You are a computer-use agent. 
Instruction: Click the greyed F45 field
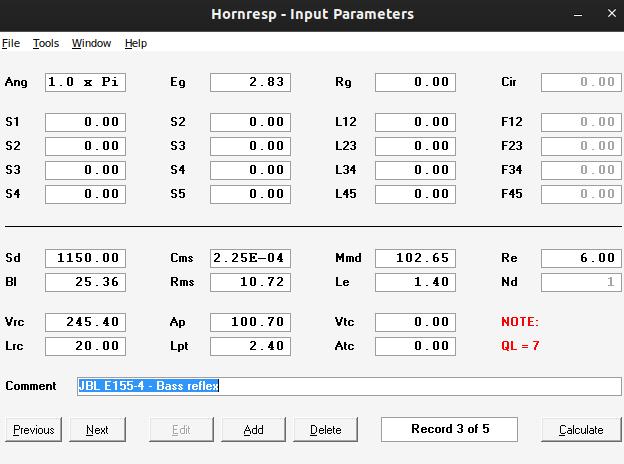tap(581, 194)
